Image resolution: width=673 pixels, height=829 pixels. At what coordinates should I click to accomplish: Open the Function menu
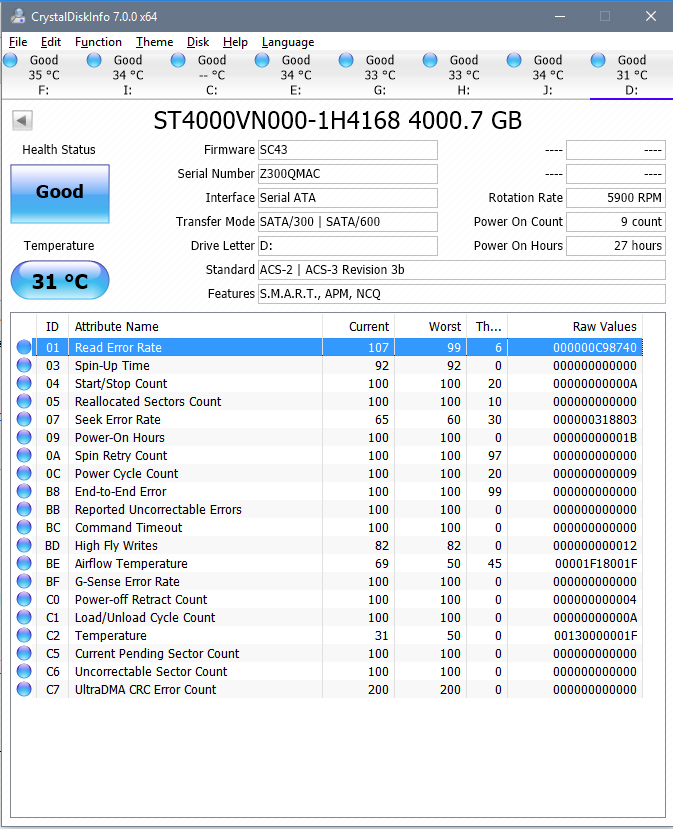tap(98, 42)
